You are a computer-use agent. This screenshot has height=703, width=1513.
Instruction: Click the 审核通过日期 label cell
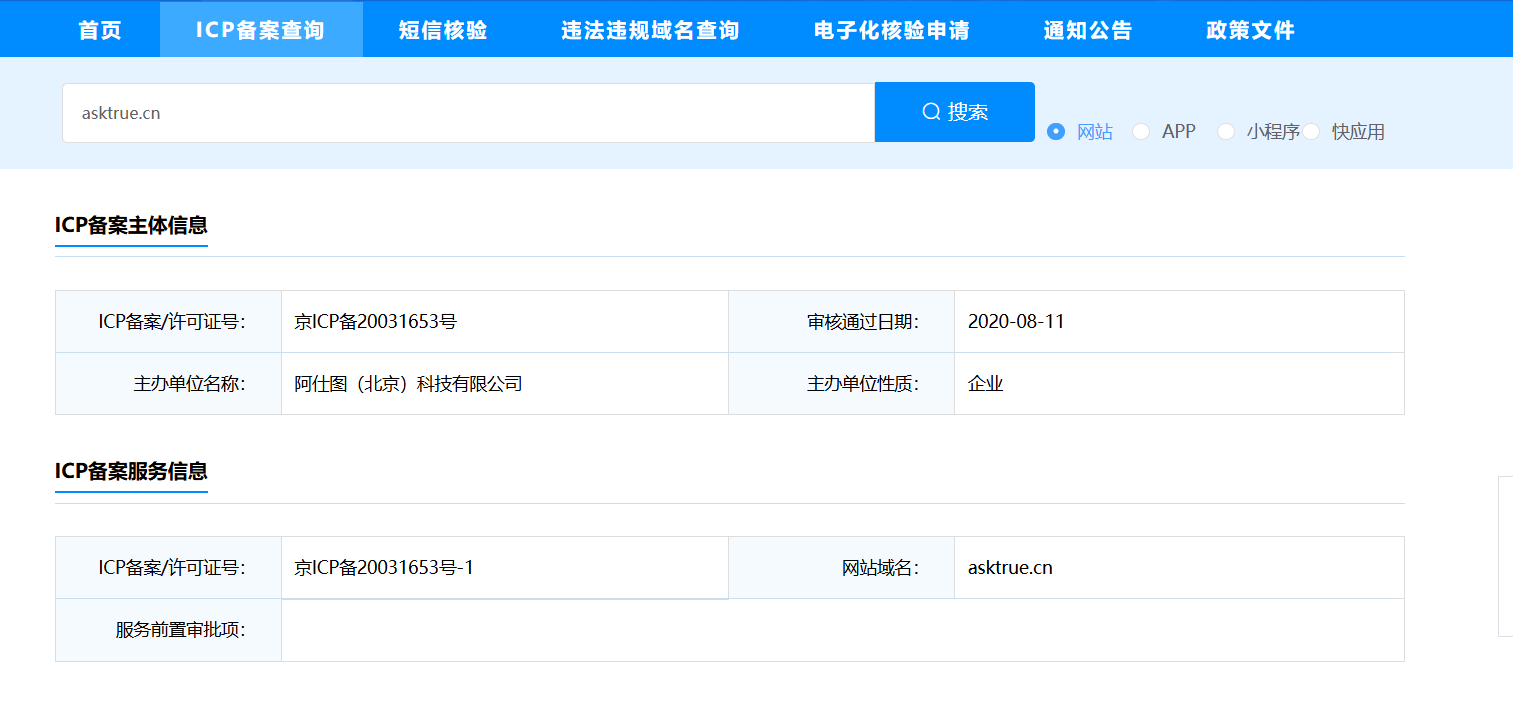[x=842, y=322]
